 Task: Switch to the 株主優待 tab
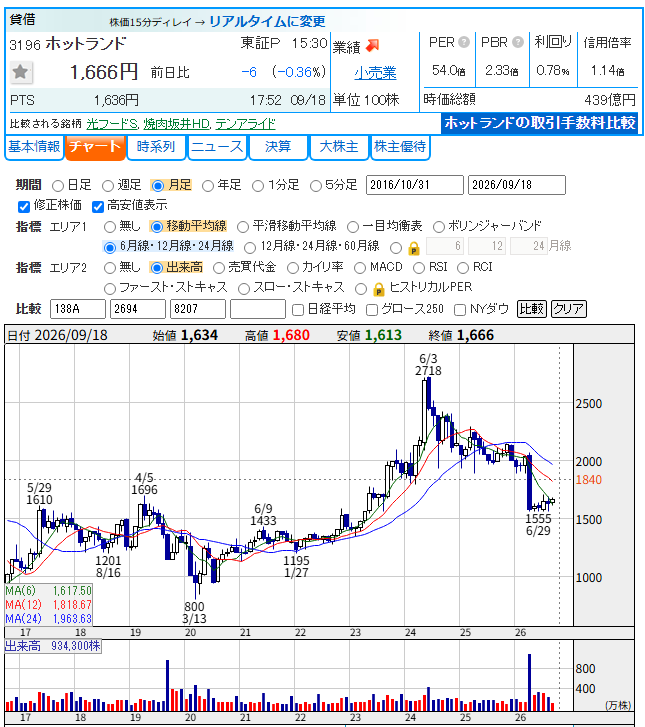click(400, 147)
